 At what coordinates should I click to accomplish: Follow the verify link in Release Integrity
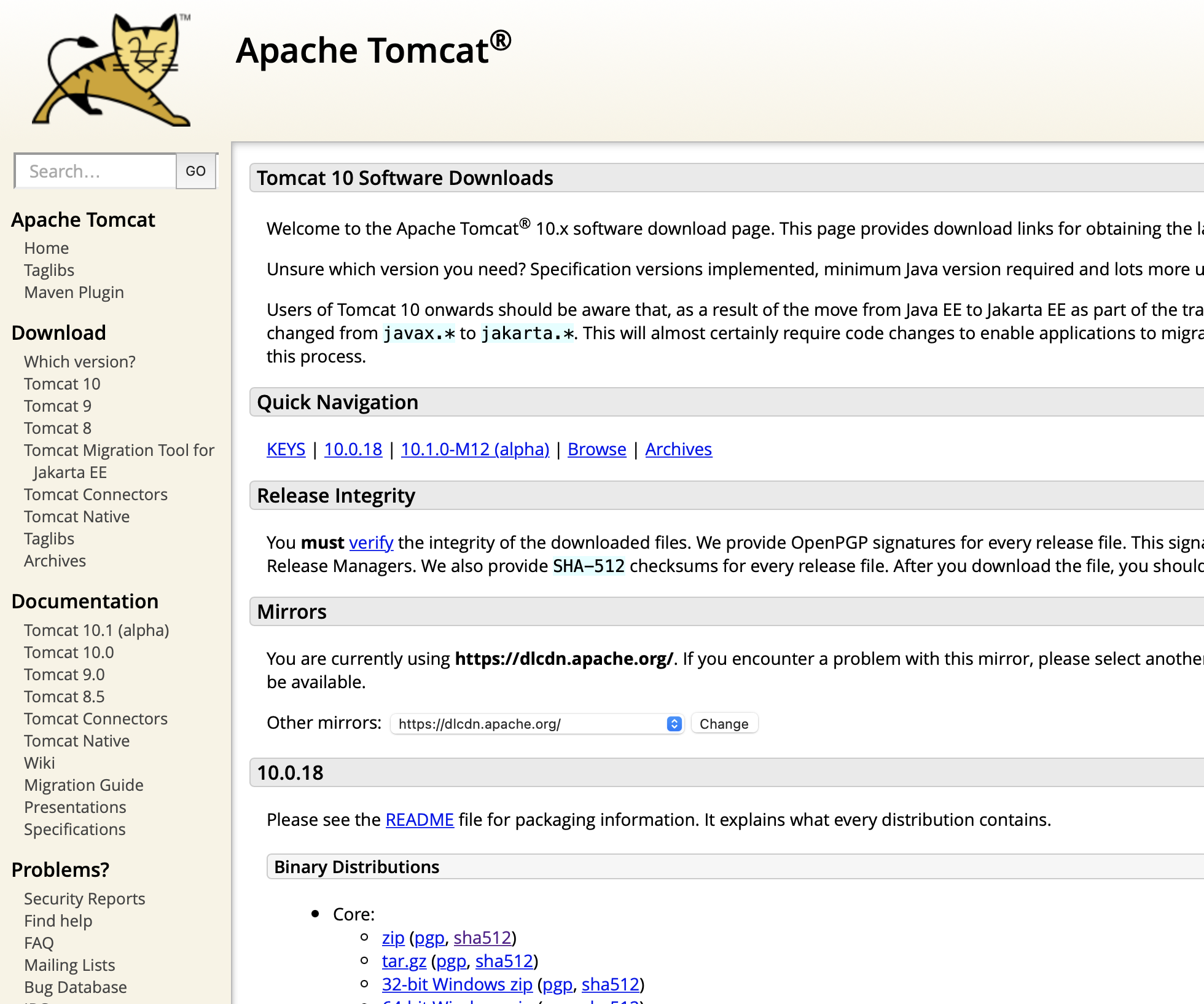click(x=371, y=543)
